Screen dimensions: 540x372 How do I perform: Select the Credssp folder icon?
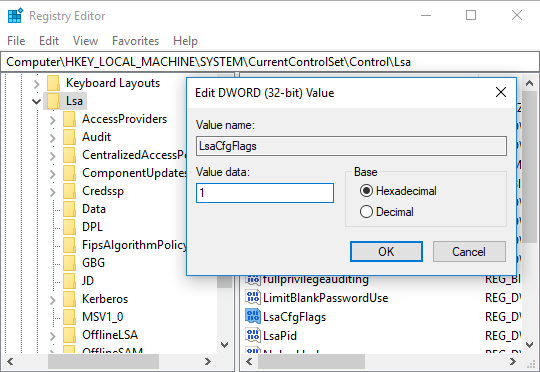click(70, 191)
